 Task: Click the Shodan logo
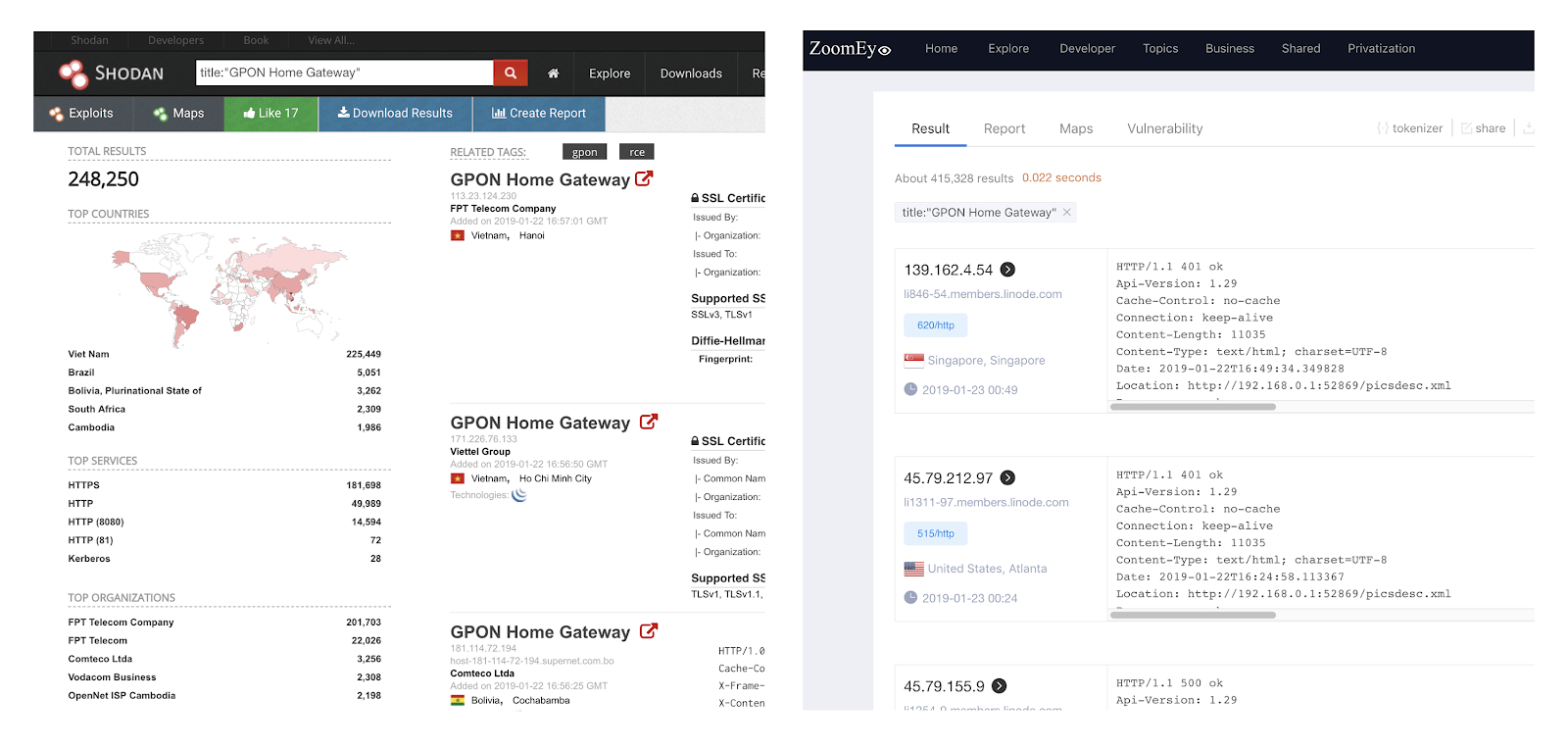tap(111, 74)
